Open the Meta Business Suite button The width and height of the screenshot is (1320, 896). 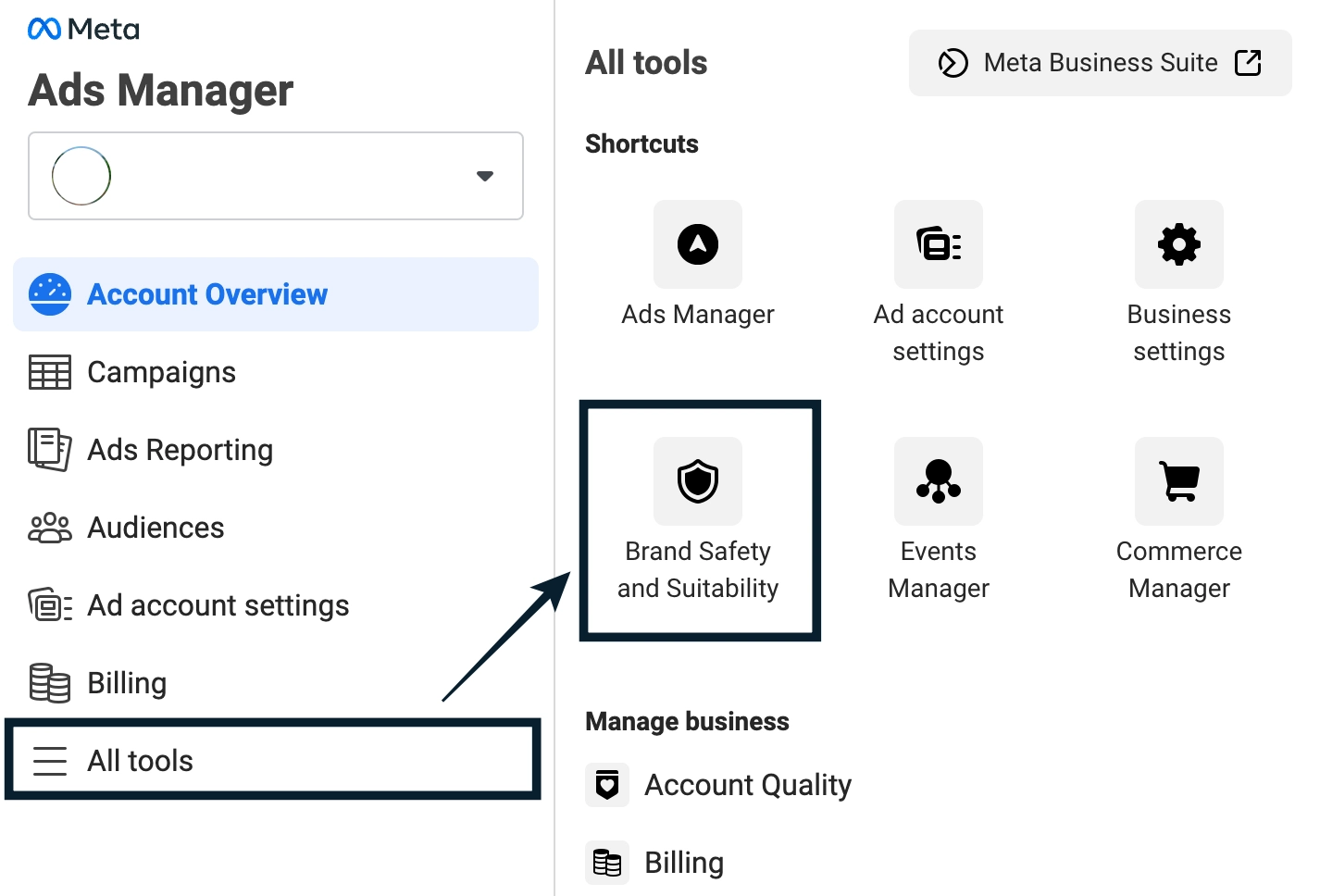coord(1100,63)
